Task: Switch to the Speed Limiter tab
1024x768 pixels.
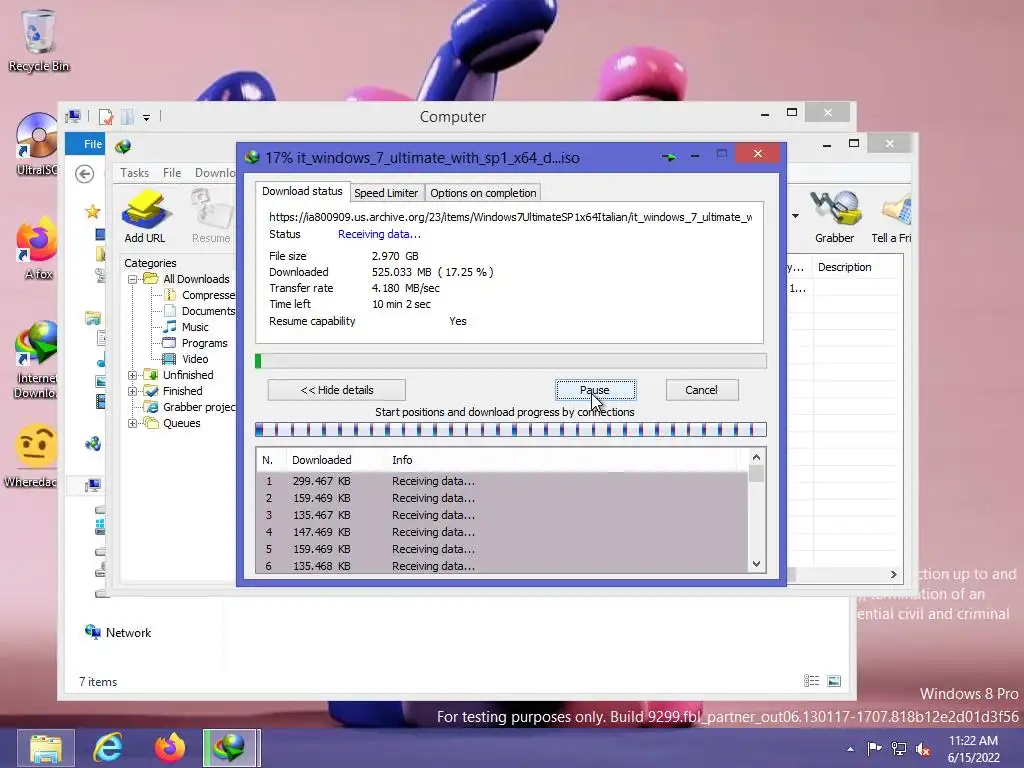Action: pos(386,193)
